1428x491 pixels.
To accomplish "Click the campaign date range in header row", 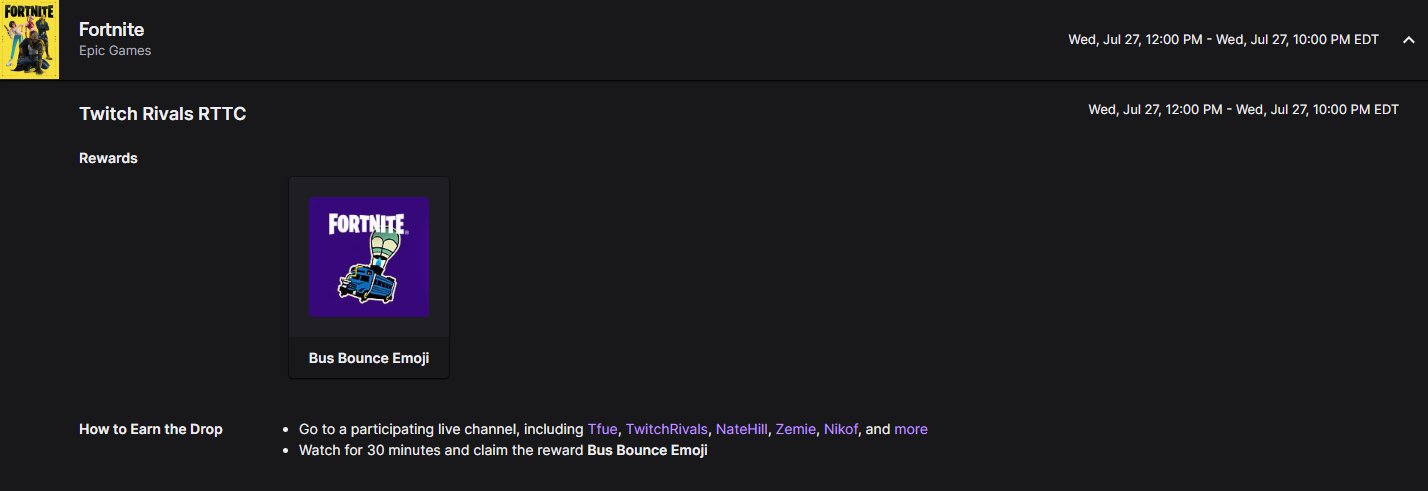I will pyautogui.click(x=1223, y=40).
